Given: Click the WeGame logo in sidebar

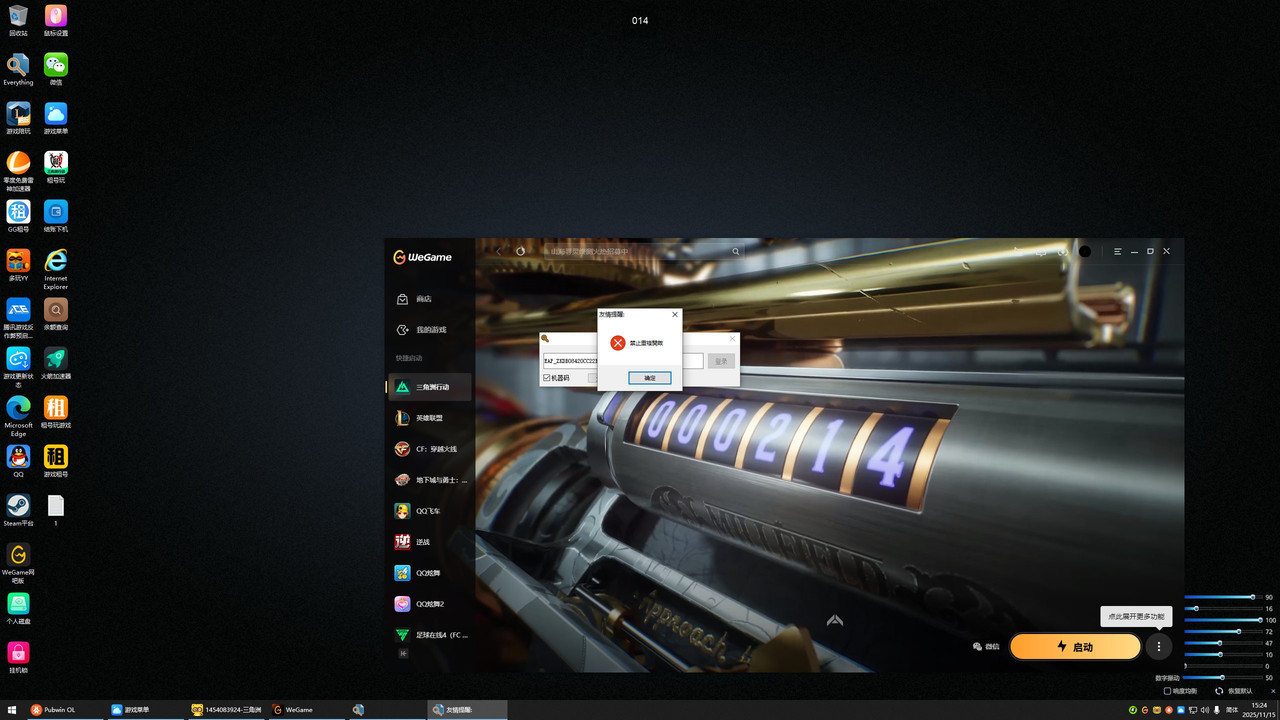Looking at the screenshot, I should (x=423, y=257).
